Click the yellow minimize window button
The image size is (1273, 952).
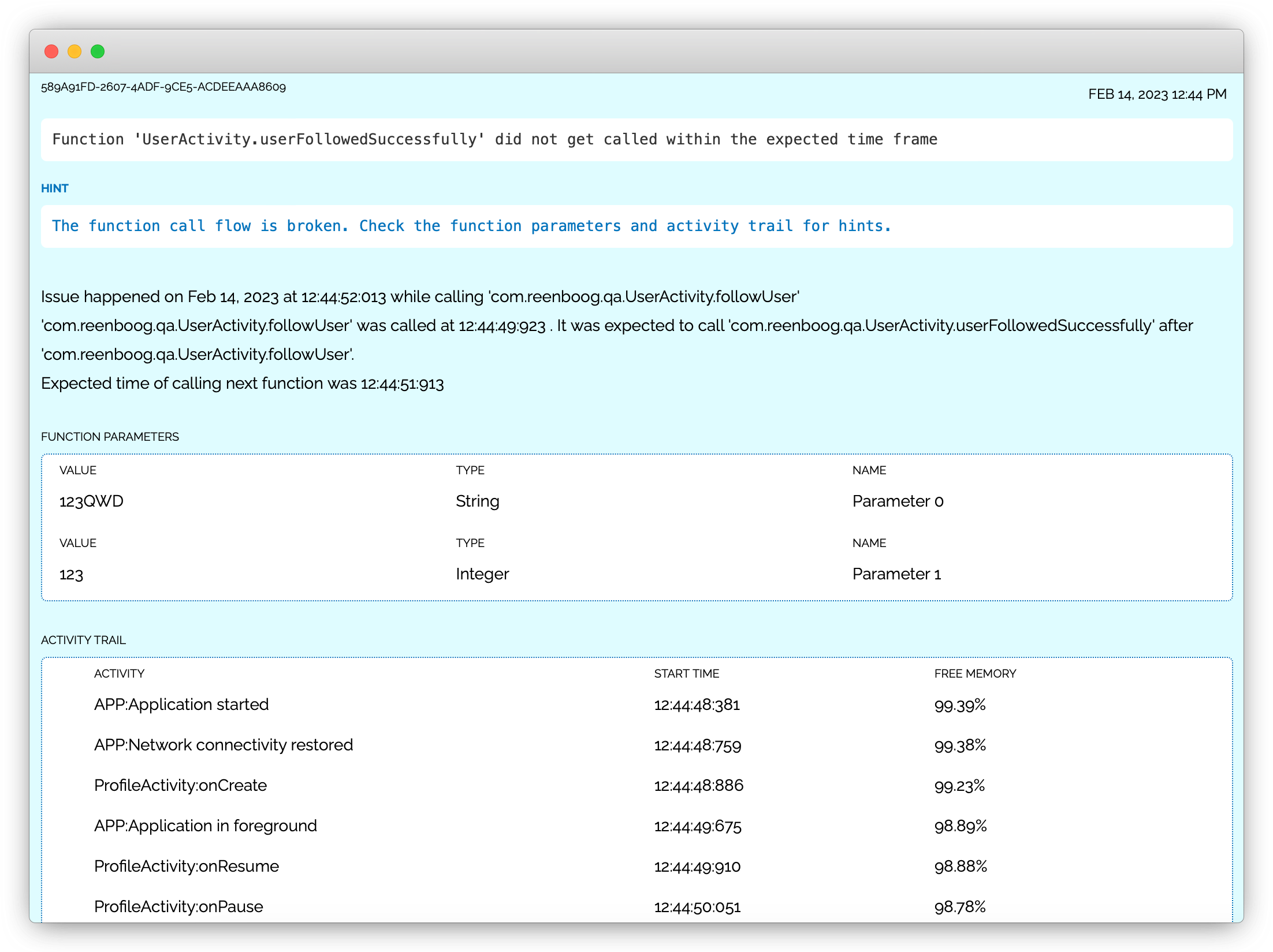tap(75, 51)
